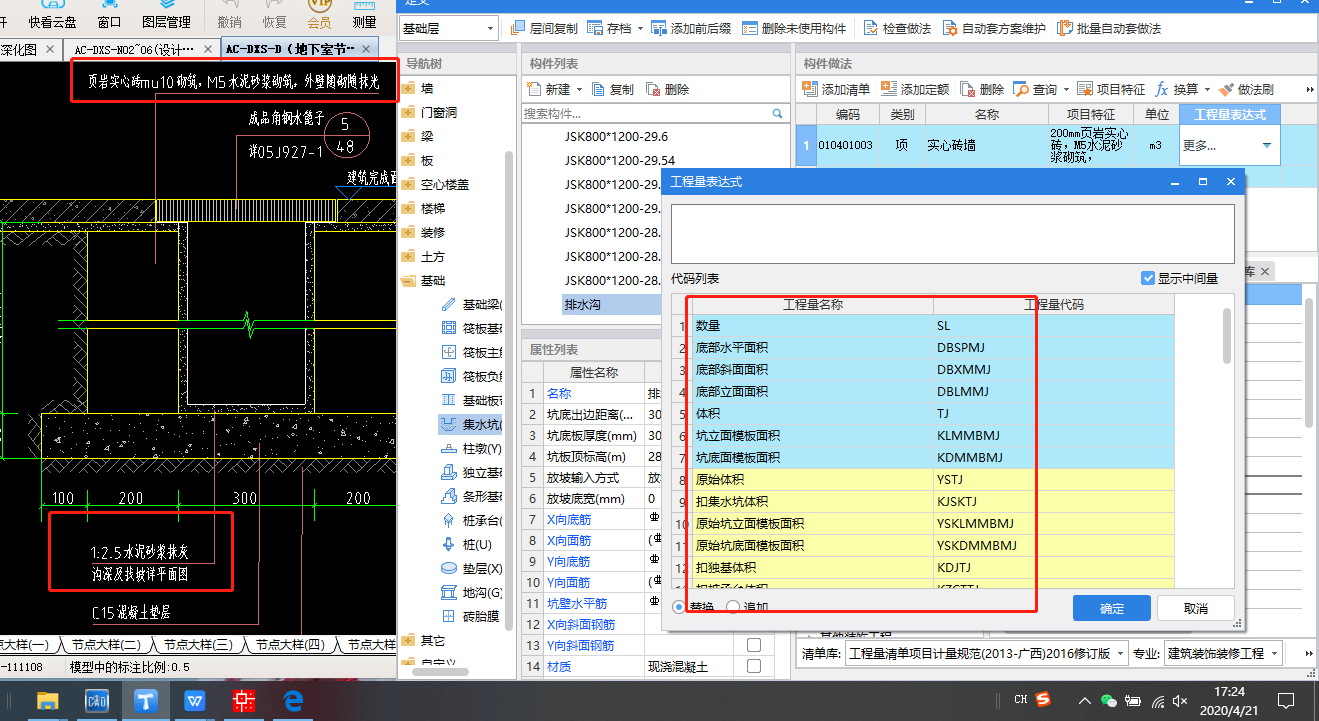Open WPS app from taskbar
The image size is (1319, 721).
click(x=194, y=700)
